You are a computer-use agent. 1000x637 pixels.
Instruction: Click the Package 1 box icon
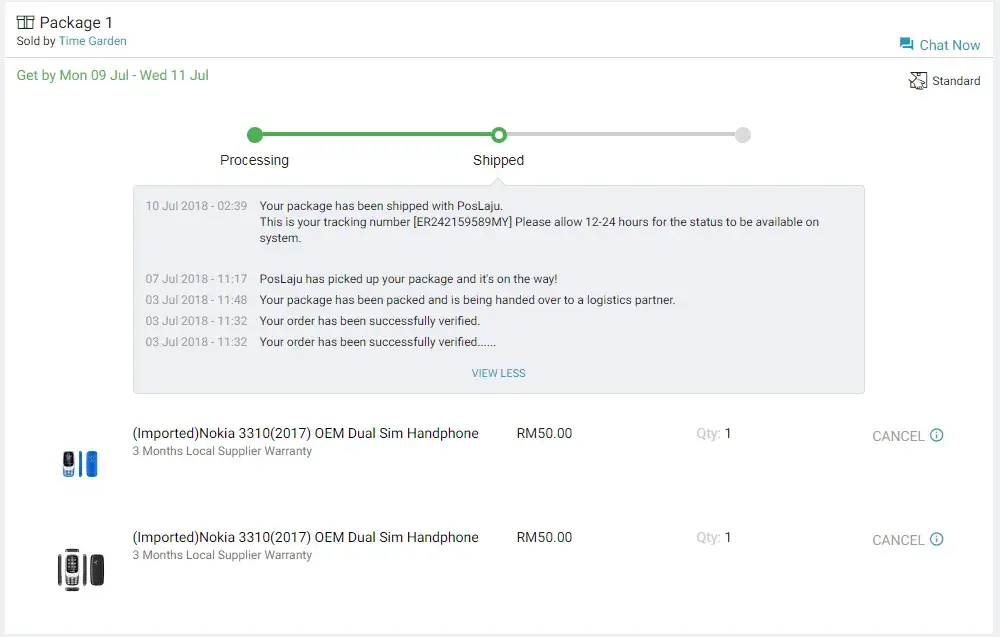(x=26, y=22)
